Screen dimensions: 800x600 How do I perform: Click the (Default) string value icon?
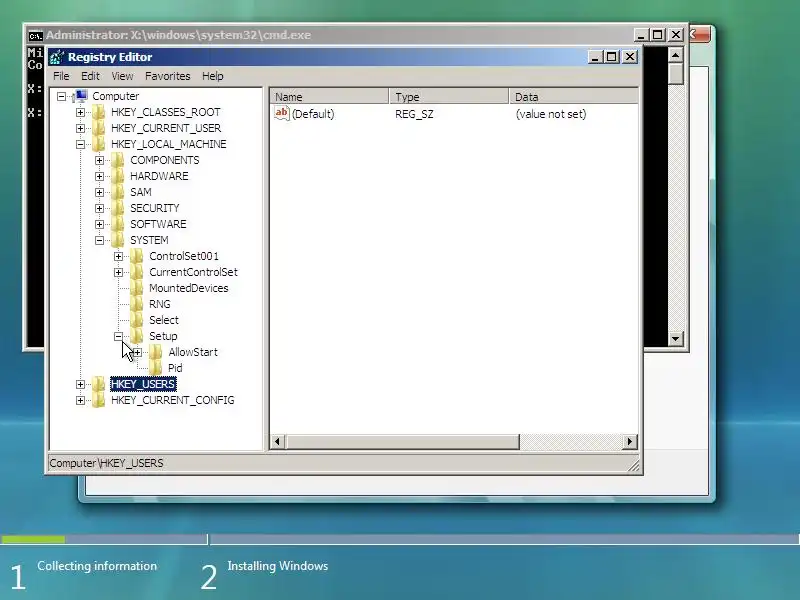pos(282,113)
